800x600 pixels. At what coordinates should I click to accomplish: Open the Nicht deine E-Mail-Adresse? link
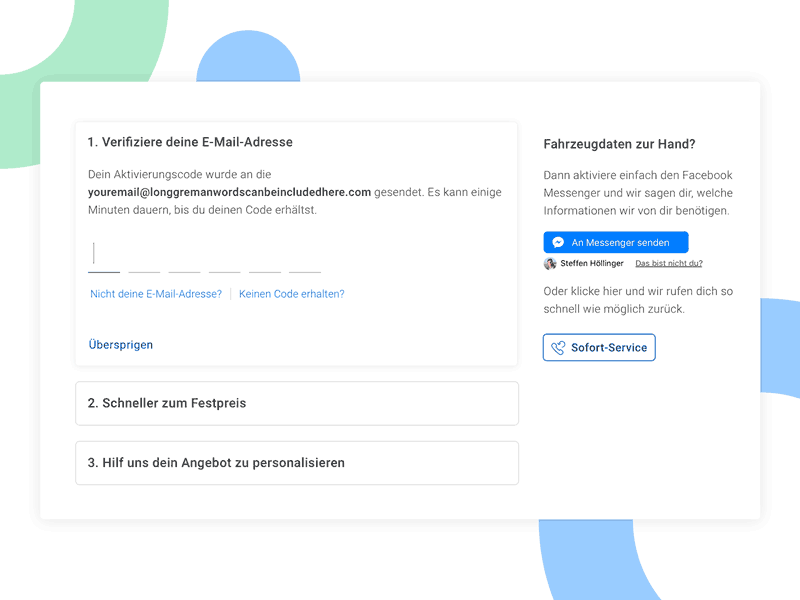click(155, 294)
